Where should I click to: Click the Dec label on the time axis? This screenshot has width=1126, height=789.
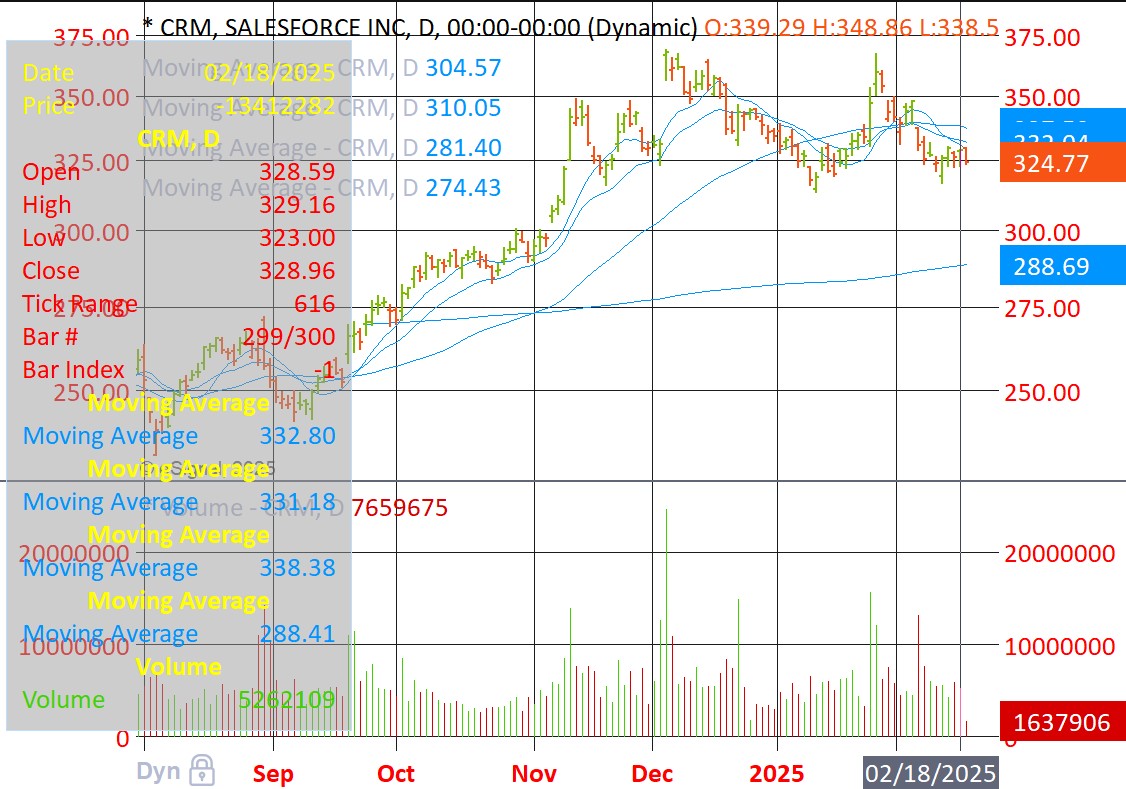point(652,773)
